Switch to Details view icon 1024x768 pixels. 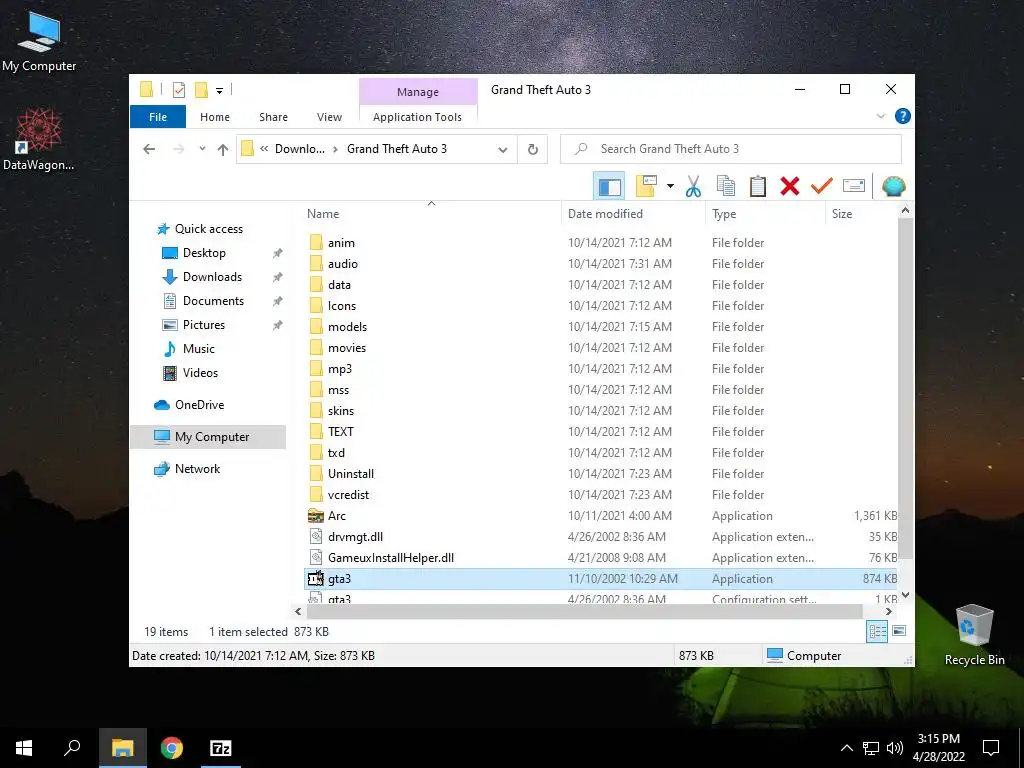[x=877, y=631]
